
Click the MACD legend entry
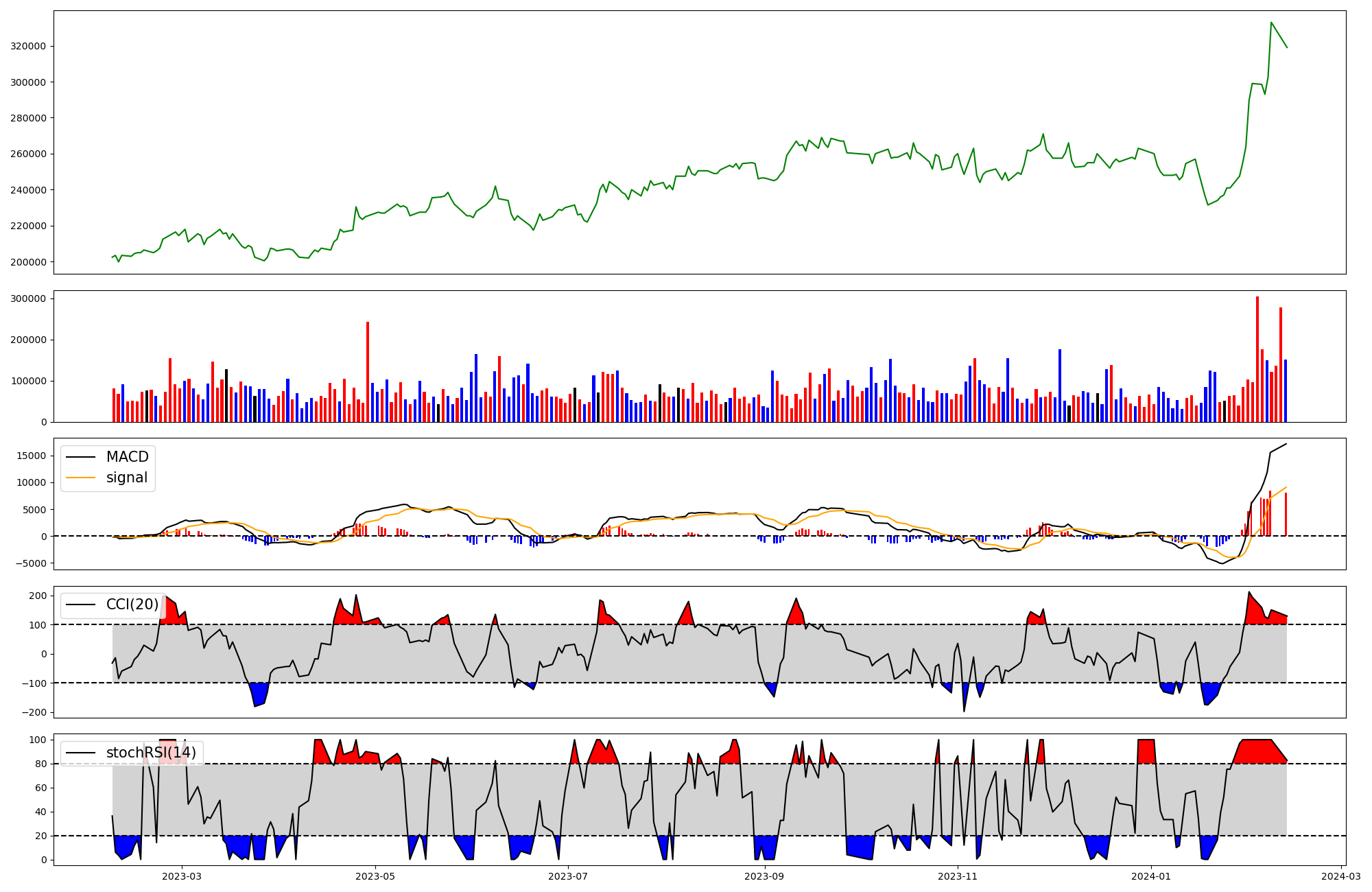(127, 457)
